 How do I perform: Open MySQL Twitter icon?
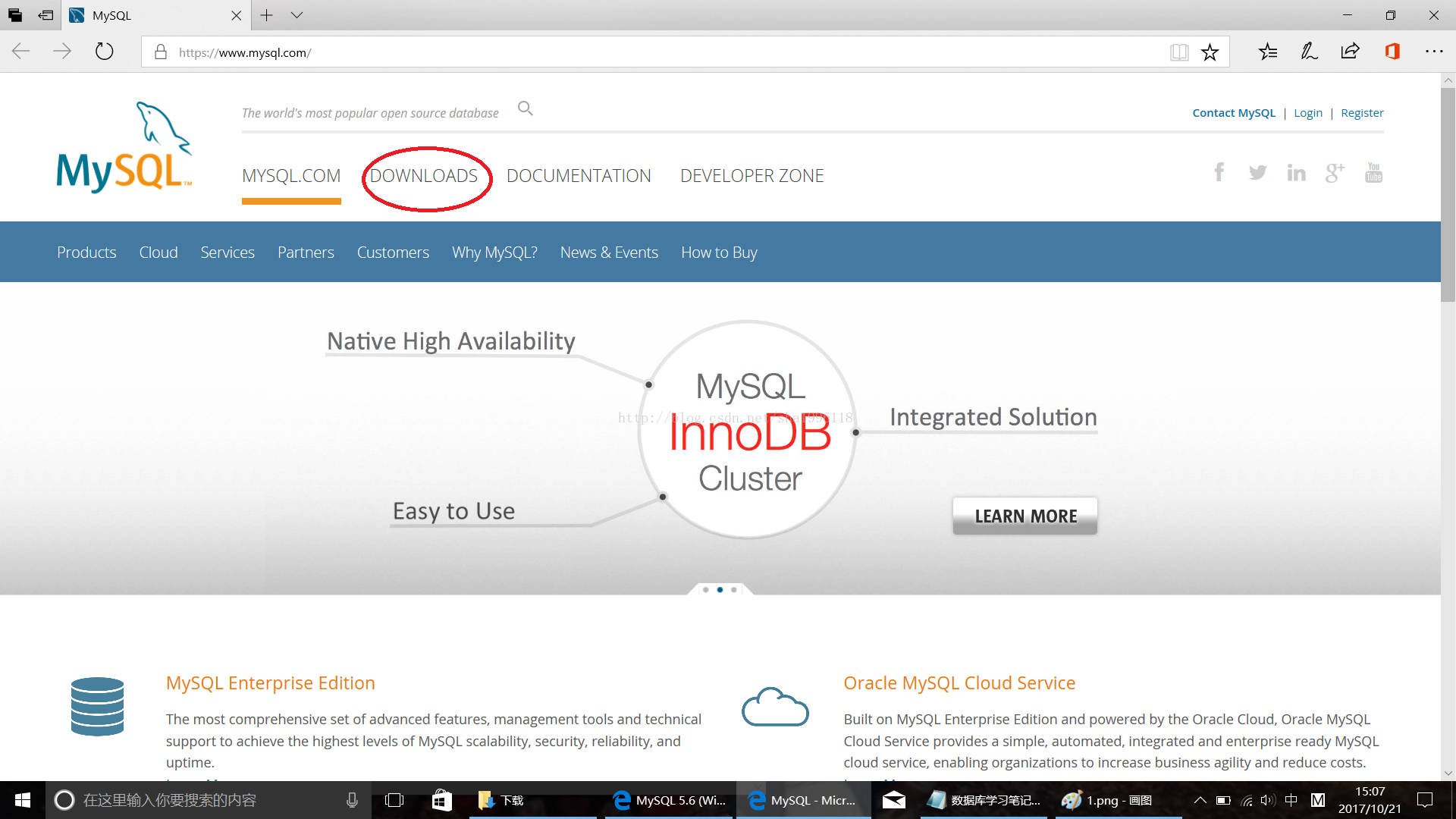[x=1257, y=173]
